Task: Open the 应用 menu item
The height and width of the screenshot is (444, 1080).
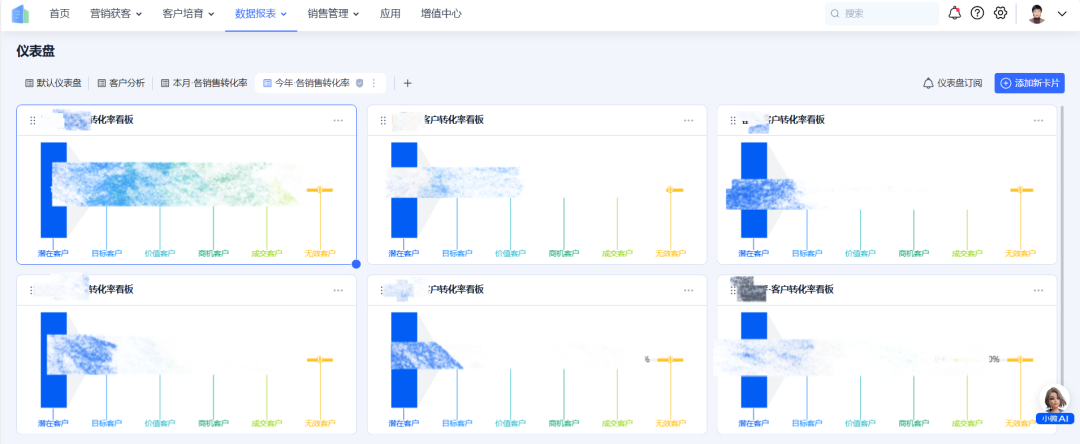Action: click(x=390, y=14)
